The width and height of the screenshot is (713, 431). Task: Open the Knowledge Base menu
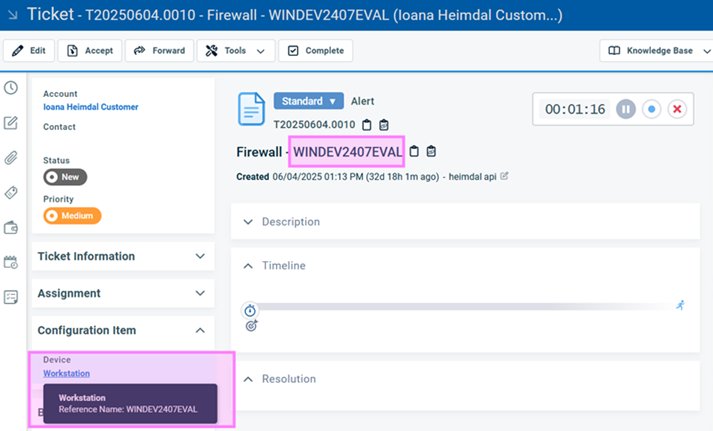coord(658,50)
